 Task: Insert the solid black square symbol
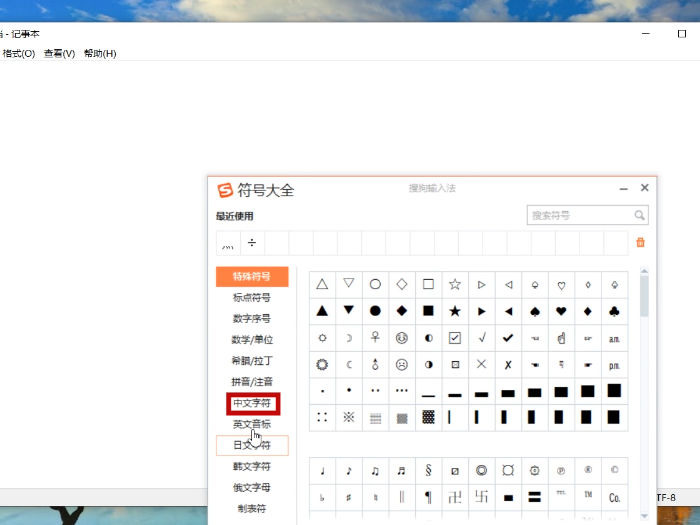[429, 311]
